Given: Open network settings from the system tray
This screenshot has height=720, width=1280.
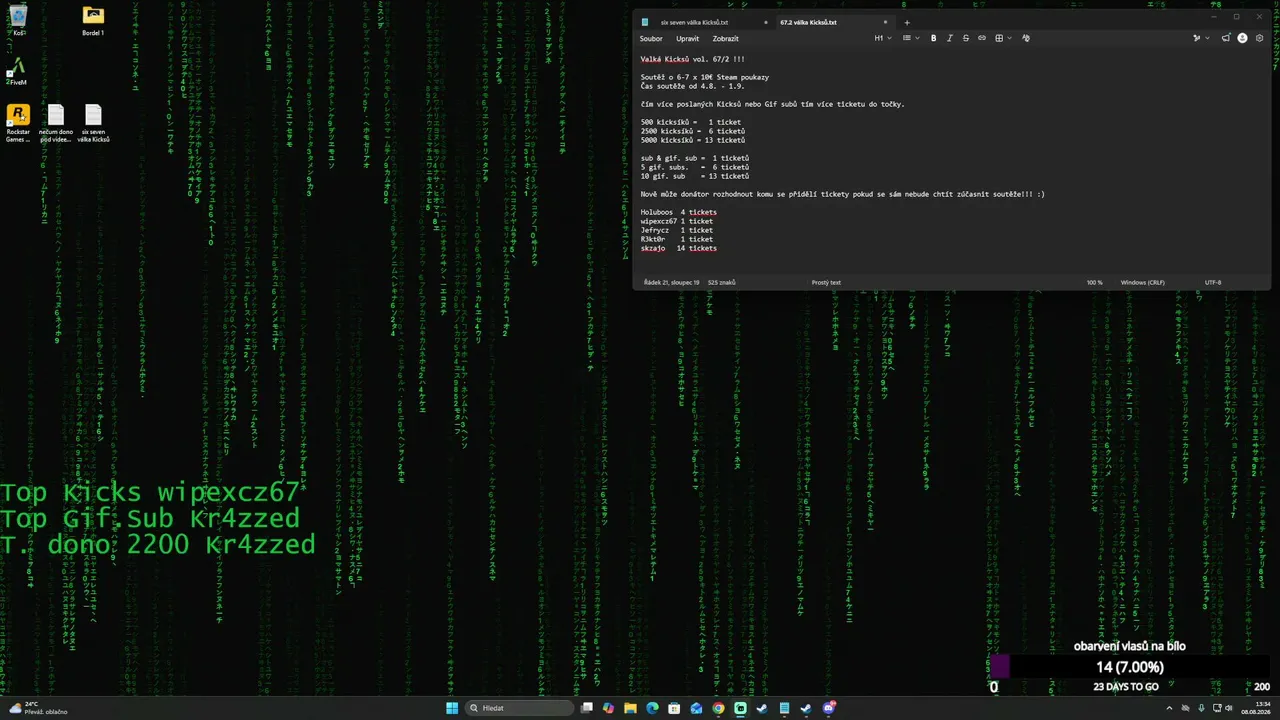Looking at the screenshot, I should [1215, 708].
